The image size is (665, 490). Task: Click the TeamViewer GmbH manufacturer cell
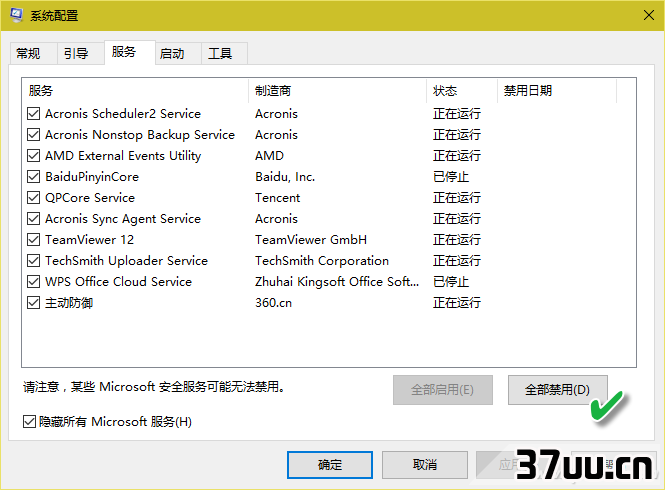pyautogui.click(x=311, y=240)
